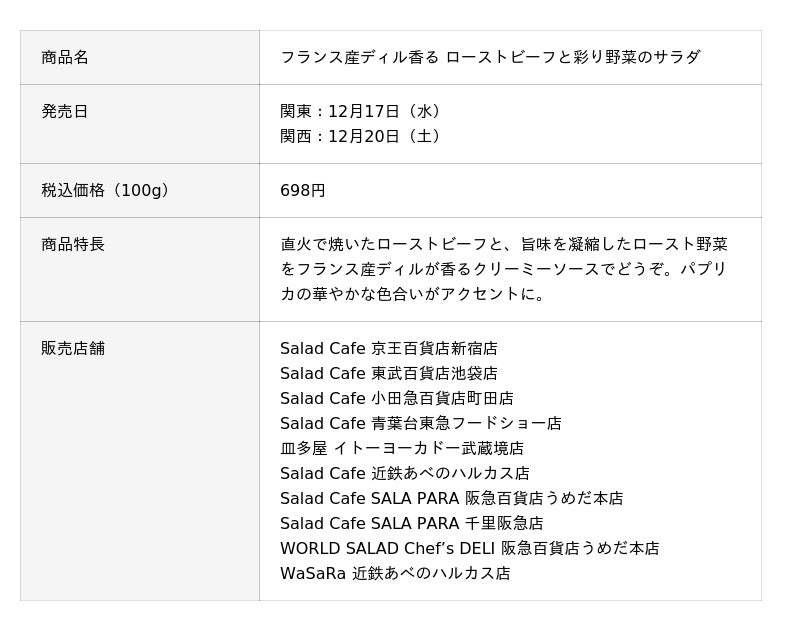Select 皿多屋 イトーヨーカドー武蔵境店 entry
This screenshot has width=800, height=631.
401,448
